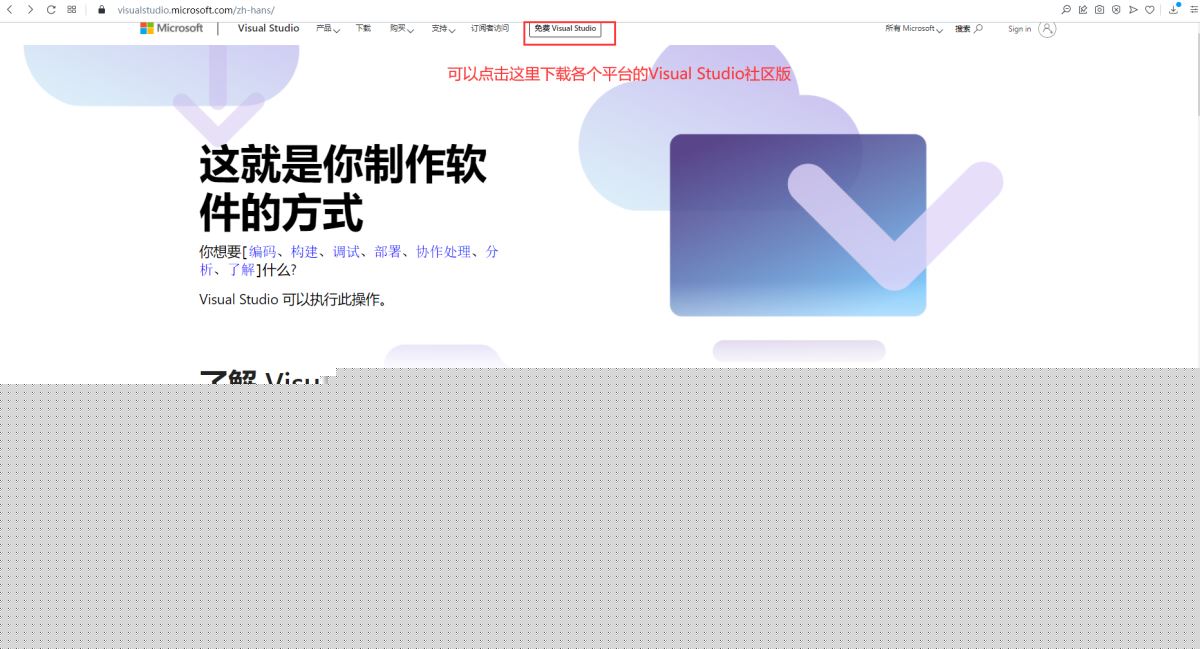
Task: Click the padlock site security icon
Action: pos(101,9)
